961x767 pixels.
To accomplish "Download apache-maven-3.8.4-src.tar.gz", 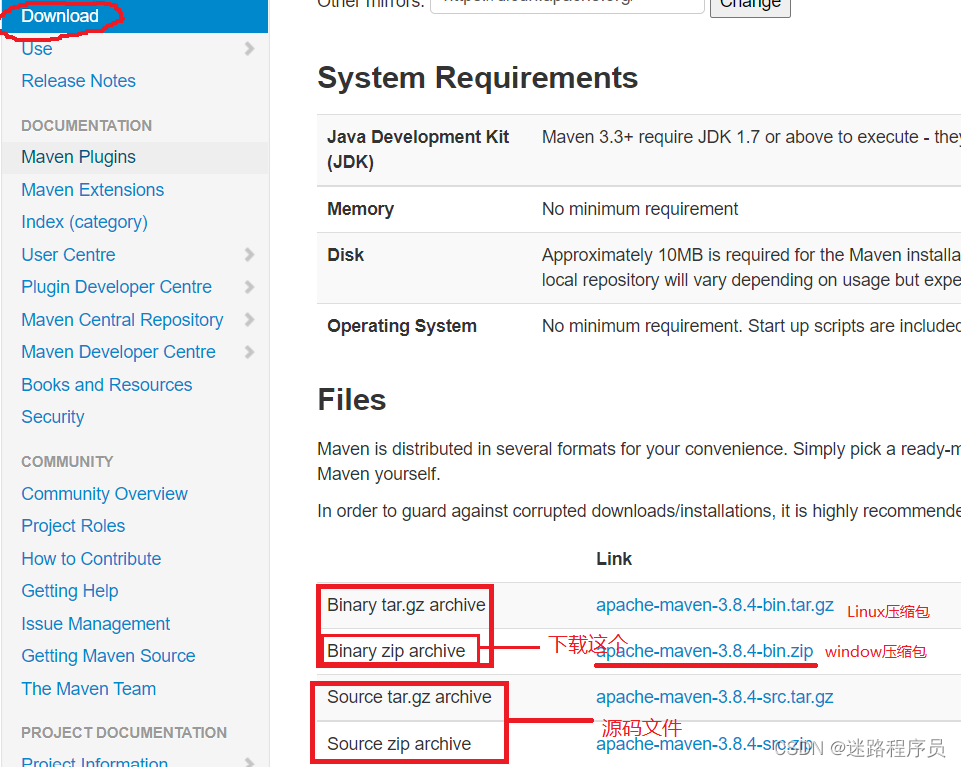I will click(715, 697).
